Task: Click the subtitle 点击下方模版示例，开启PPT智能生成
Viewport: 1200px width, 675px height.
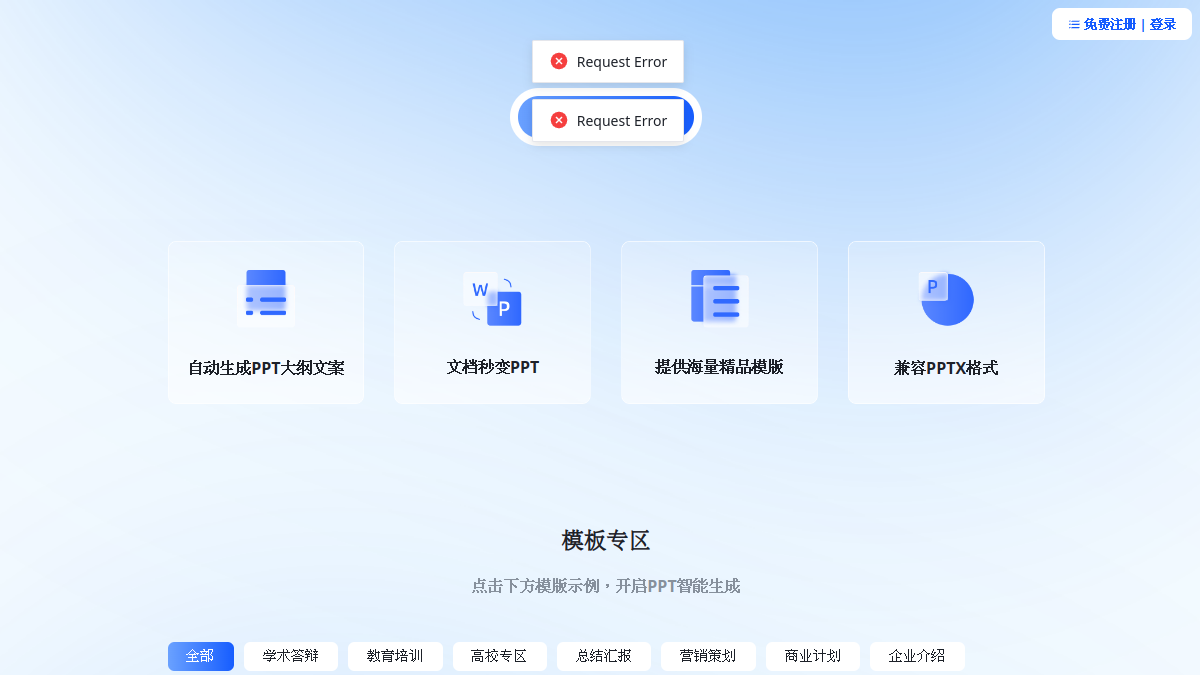Action: pos(606,586)
